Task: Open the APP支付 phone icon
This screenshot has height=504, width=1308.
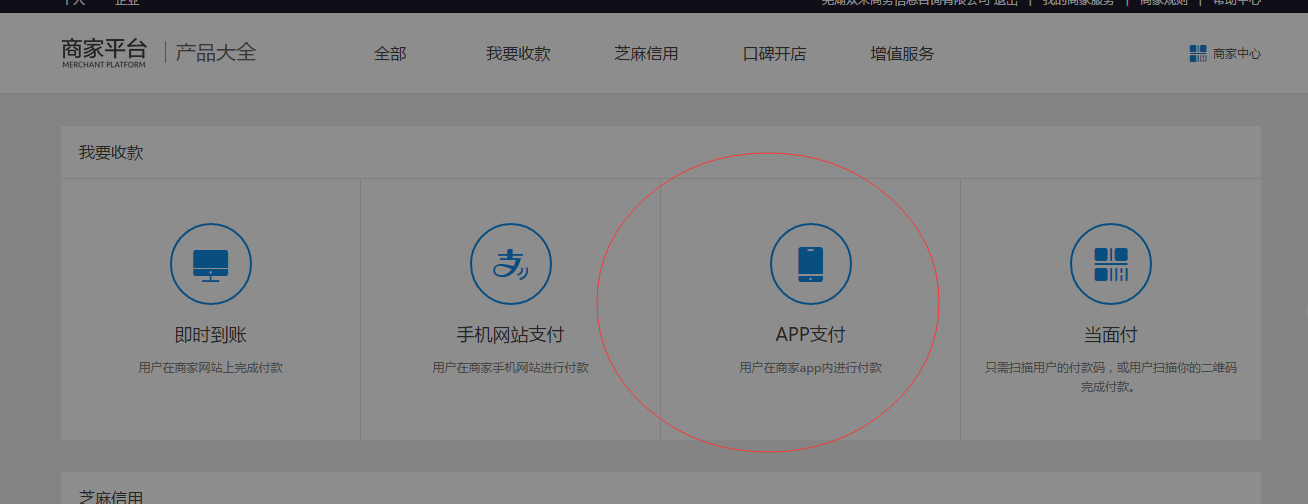Action: click(811, 264)
